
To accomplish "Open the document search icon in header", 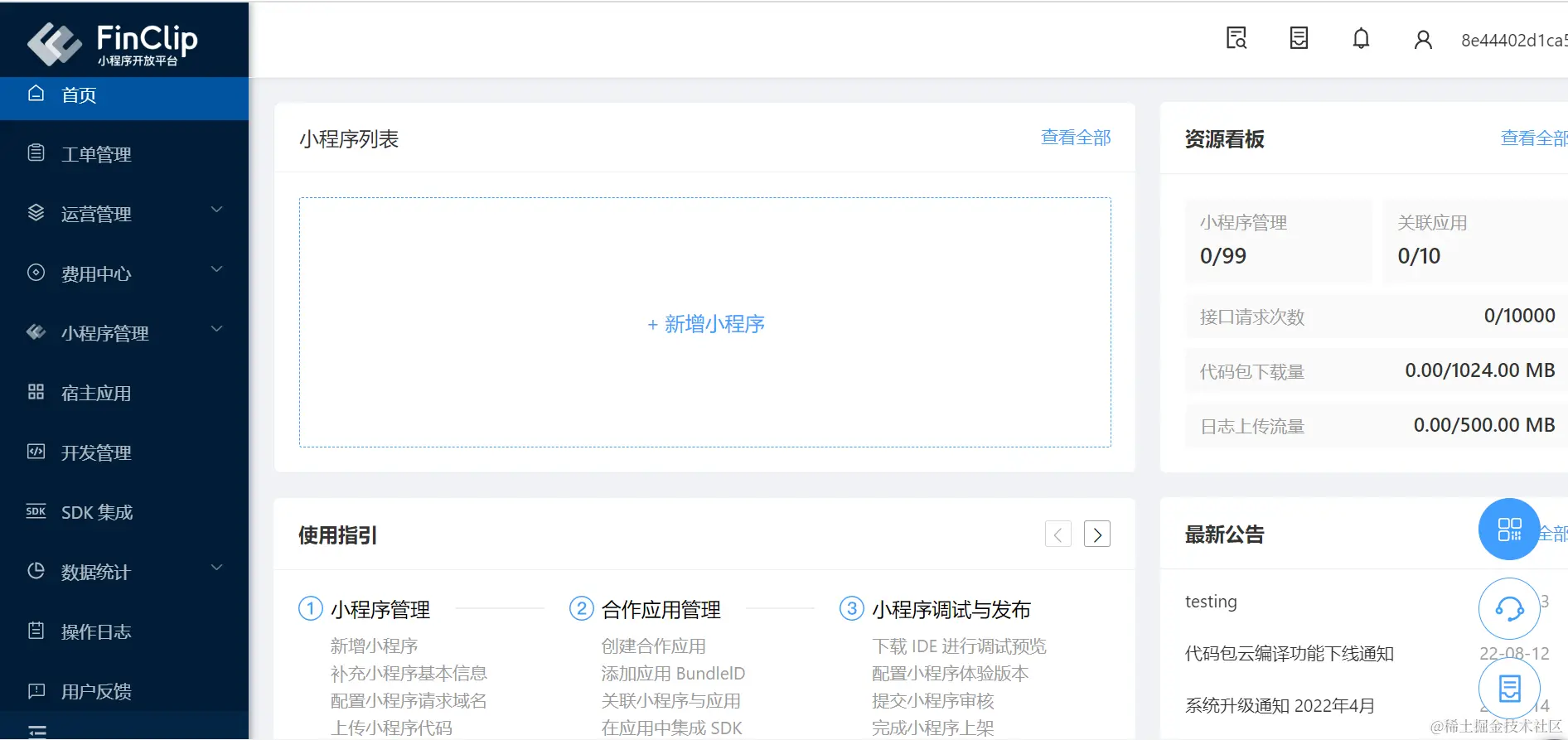I will click(x=1236, y=38).
